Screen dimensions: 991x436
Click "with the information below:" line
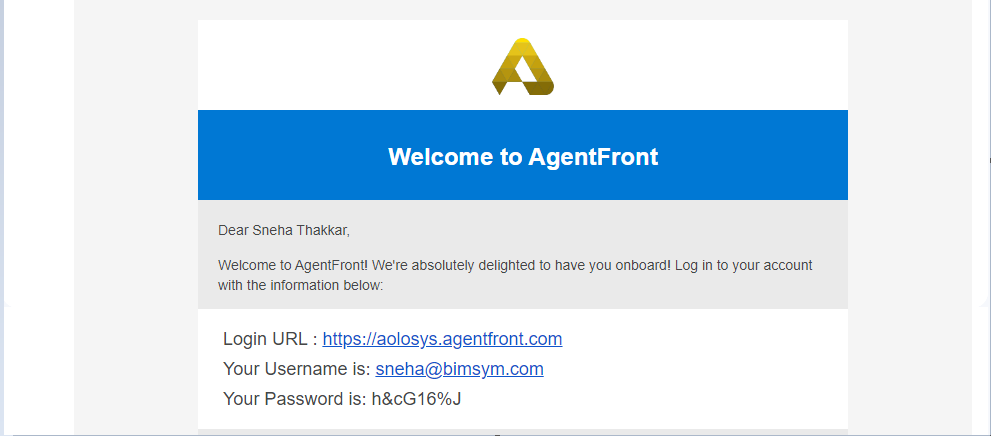301,285
